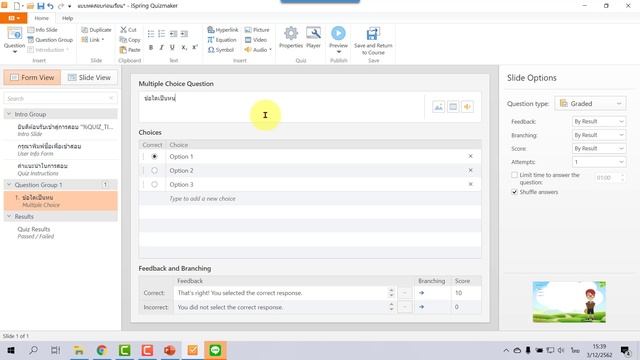Open the Link dropdown
Screen dimensions: 640x360
(93, 40)
